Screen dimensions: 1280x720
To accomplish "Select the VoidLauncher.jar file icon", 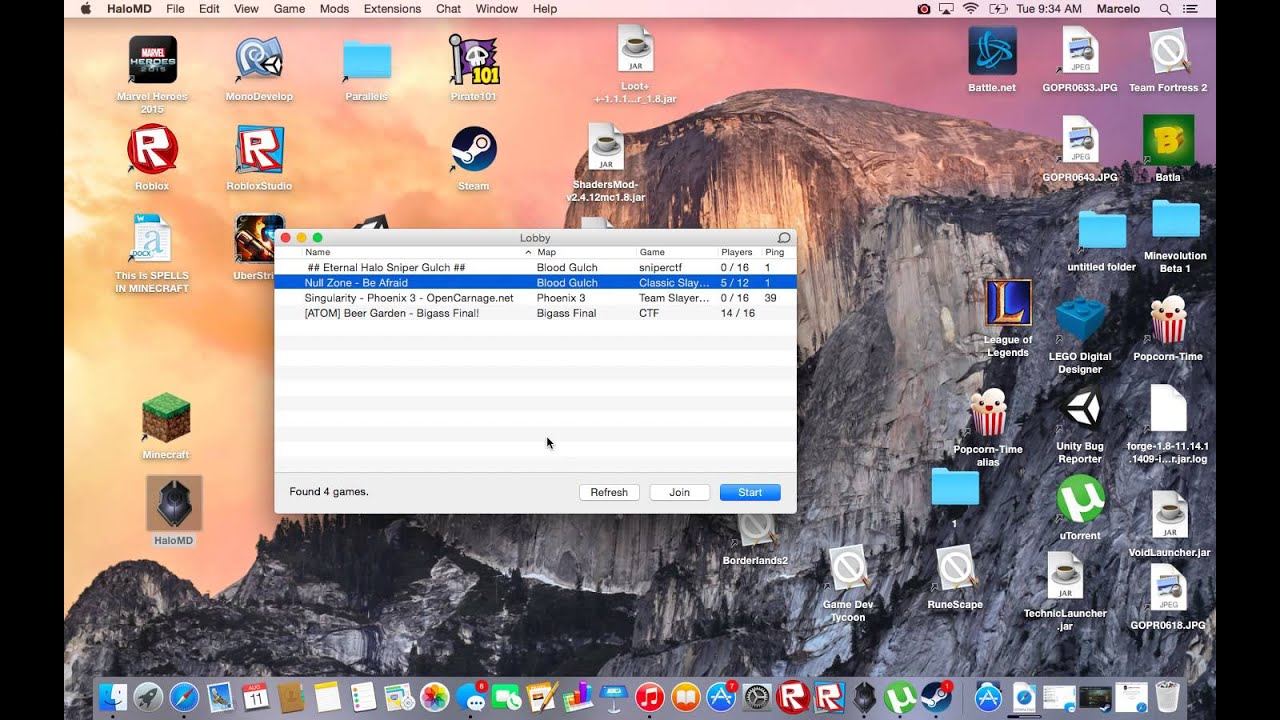I will pos(1168,515).
